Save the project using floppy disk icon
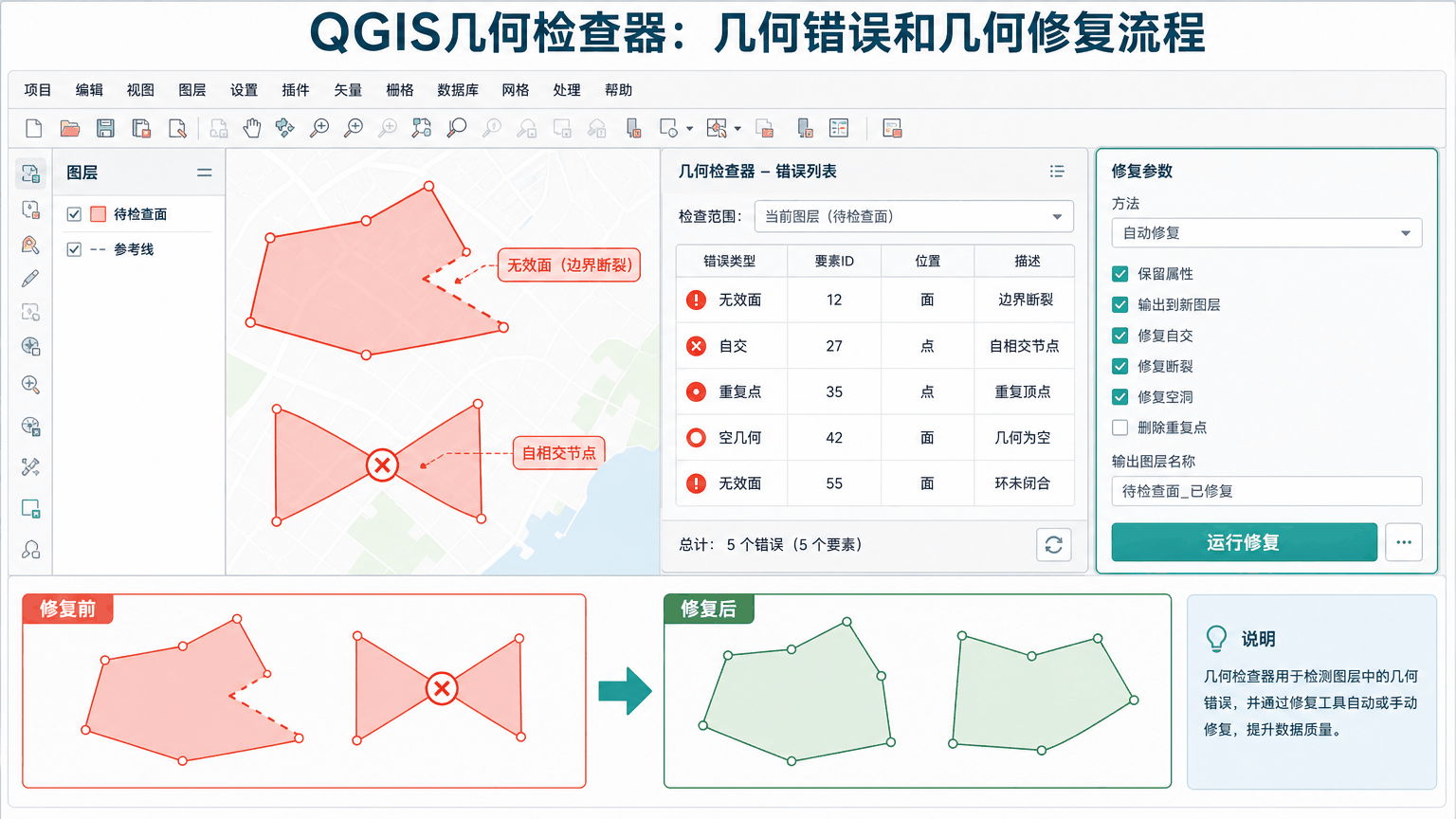1456x819 pixels. [106, 128]
